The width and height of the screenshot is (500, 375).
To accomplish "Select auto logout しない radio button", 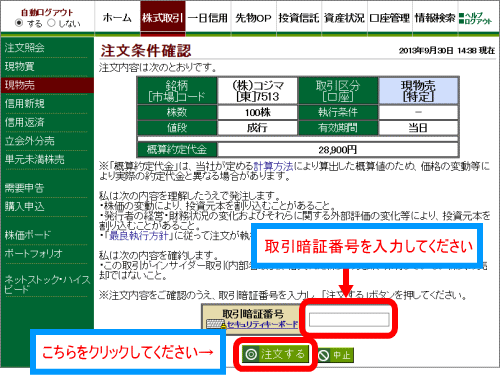I will point(51,23).
